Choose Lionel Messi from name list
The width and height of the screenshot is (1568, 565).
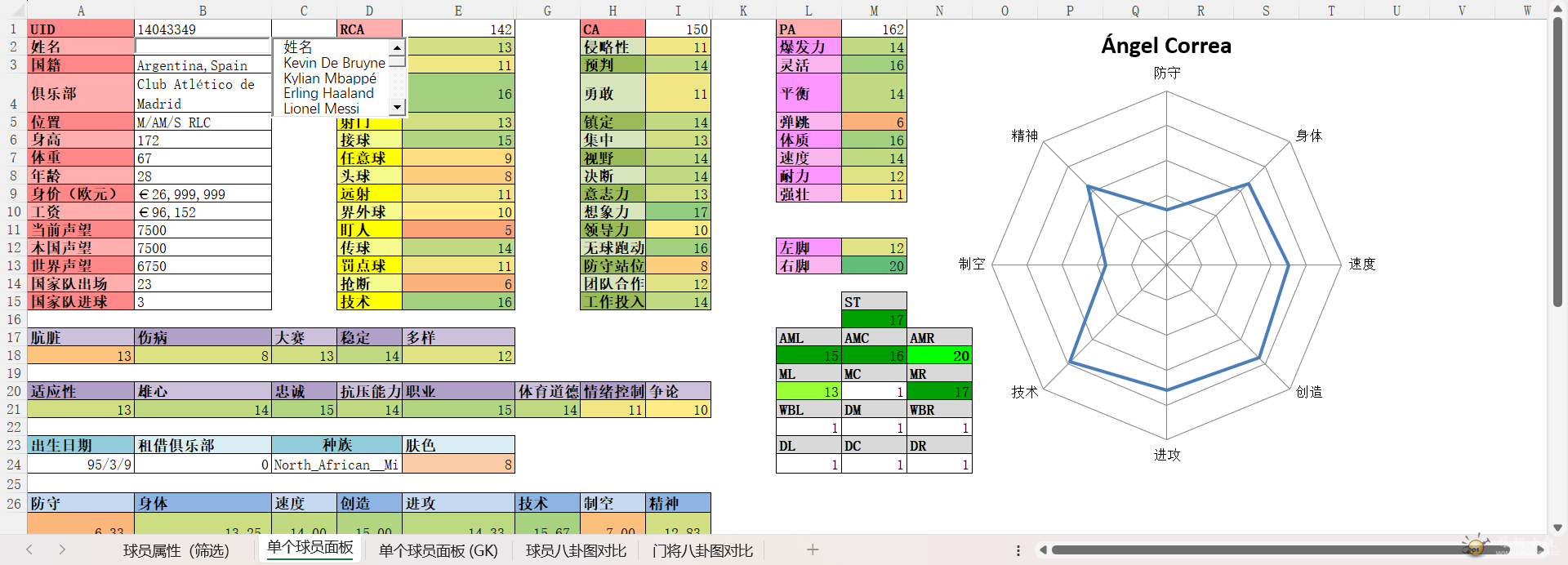321,109
